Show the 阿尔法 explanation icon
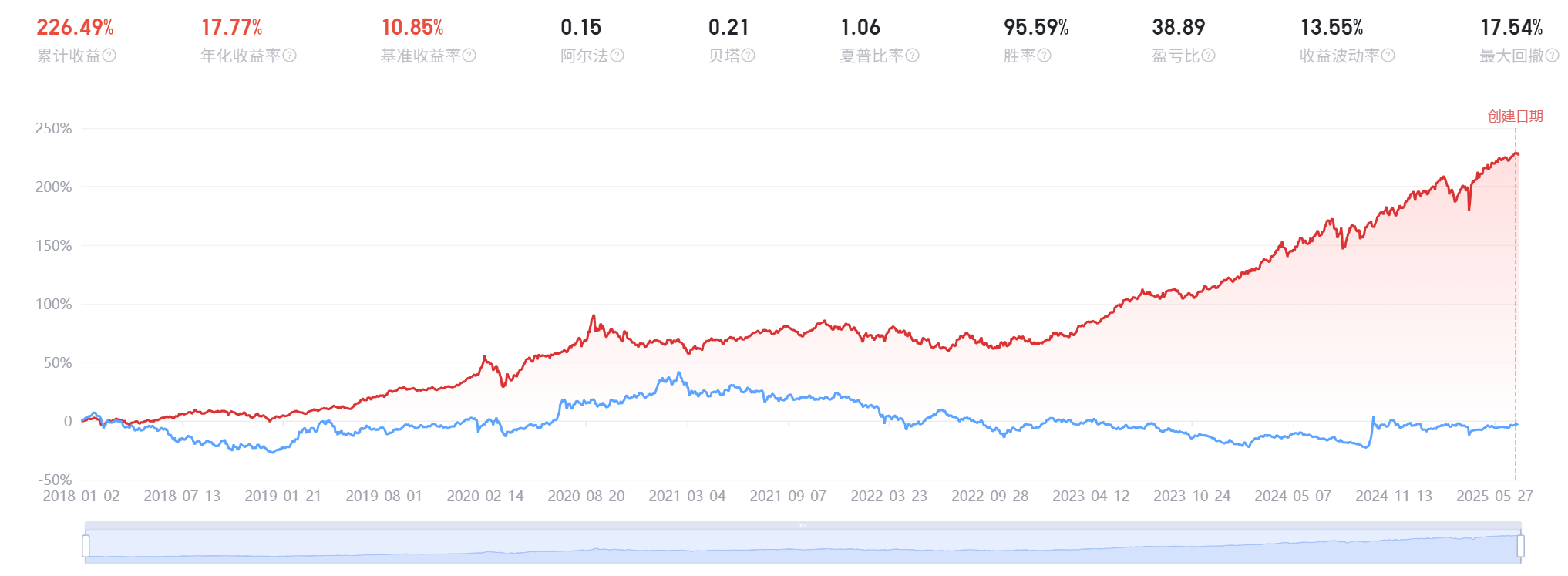1568x576 pixels. click(x=617, y=56)
